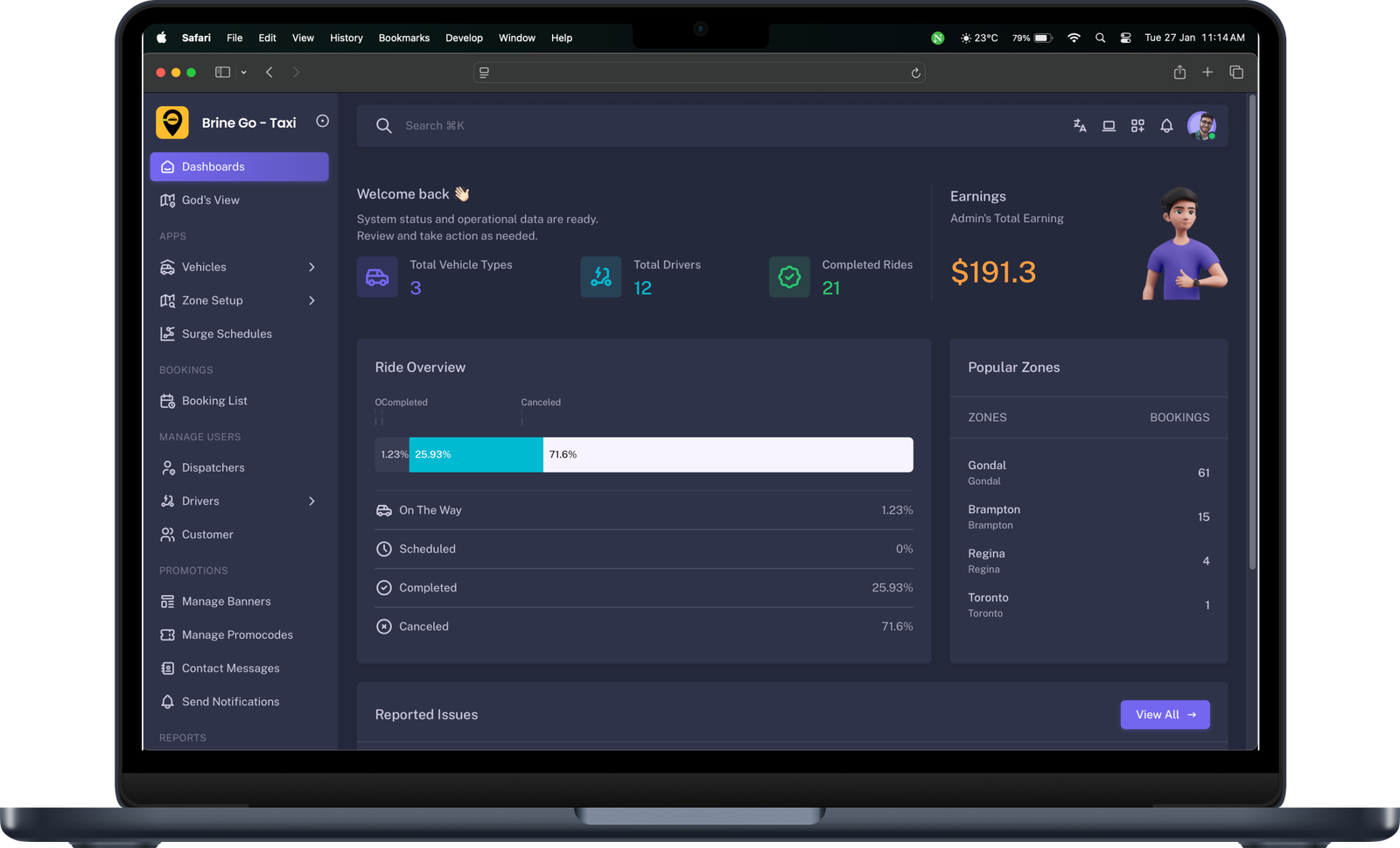Open the Bookmarks menu
The image size is (1400, 848).
click(x=404, y=39)
